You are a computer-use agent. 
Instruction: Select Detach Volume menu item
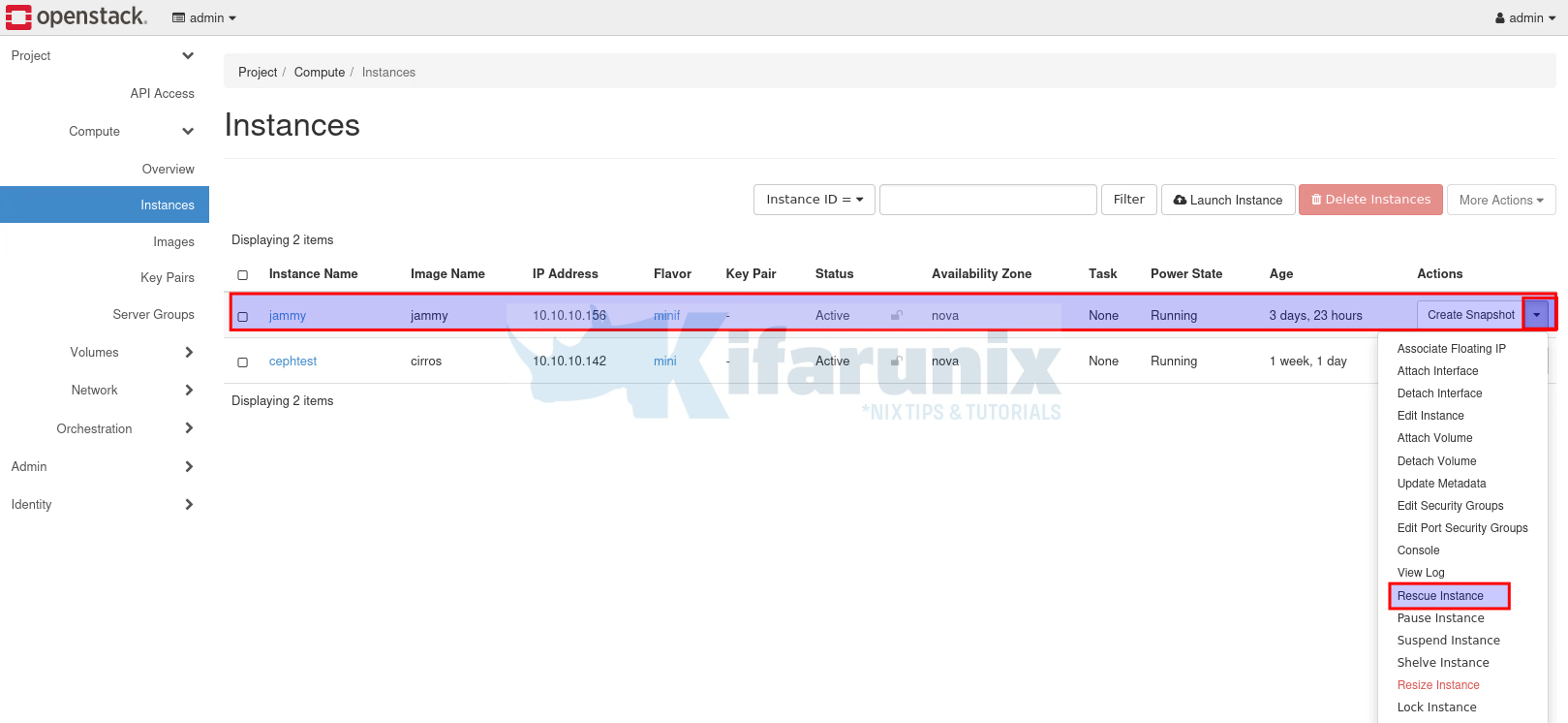(x=1436, y=461)
